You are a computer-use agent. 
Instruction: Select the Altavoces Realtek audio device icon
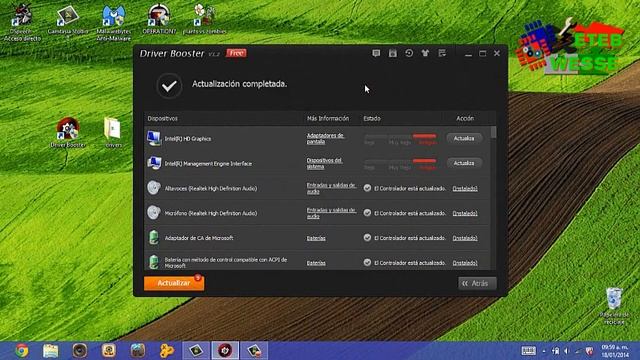pos(154,188)
